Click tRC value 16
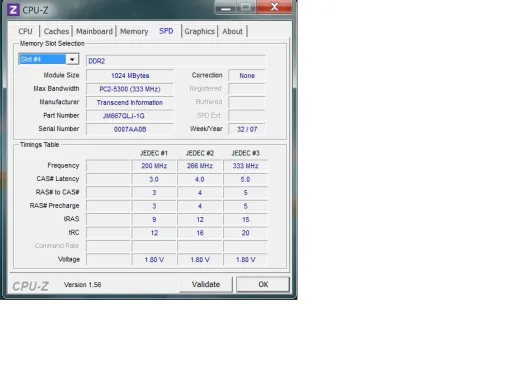512x384 pixels. click(x=200, y=233)
